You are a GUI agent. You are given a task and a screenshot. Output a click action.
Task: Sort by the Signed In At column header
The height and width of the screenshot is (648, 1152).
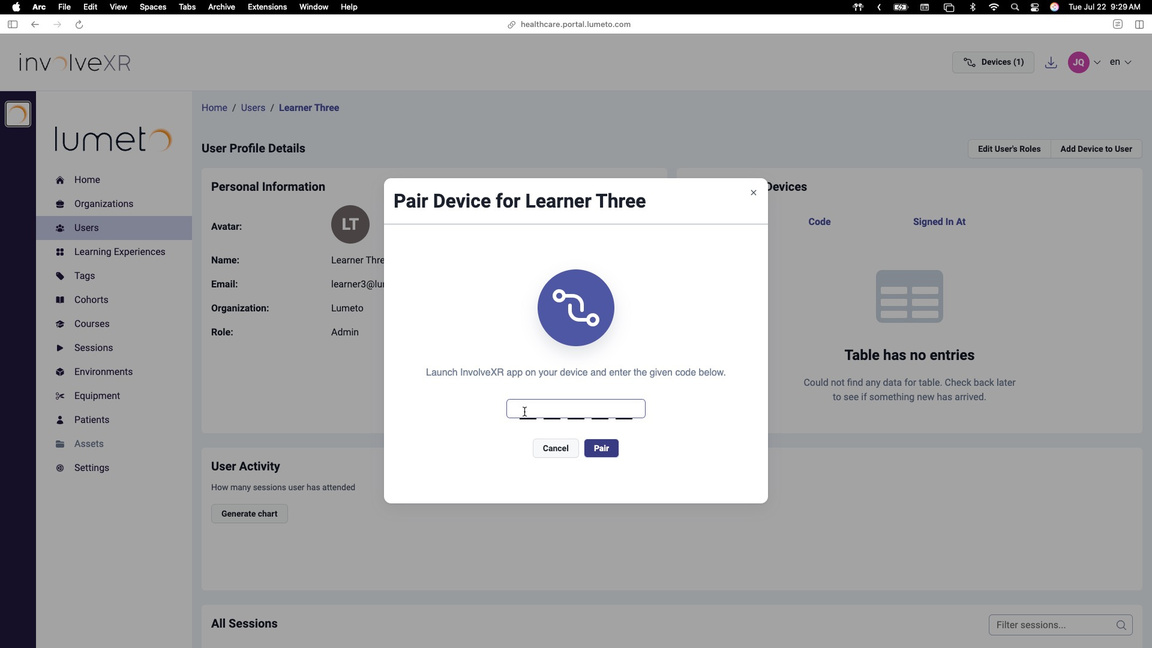(x=939, y=222)
